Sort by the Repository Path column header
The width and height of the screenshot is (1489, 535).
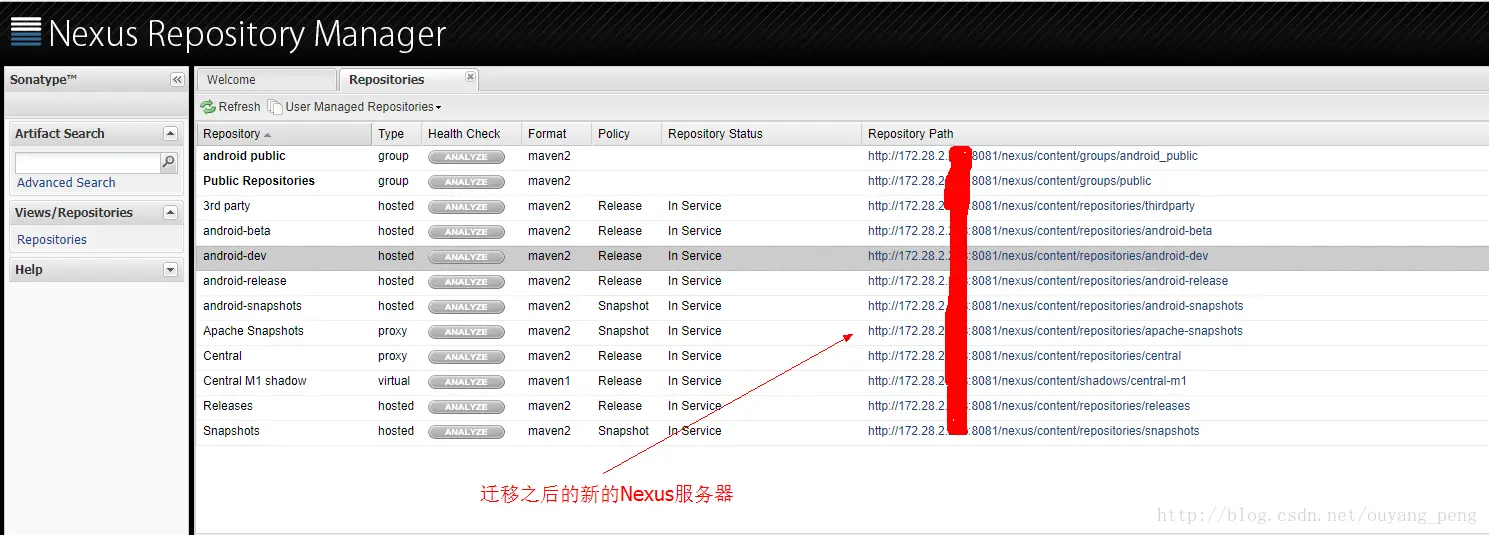click(1175, 134)
